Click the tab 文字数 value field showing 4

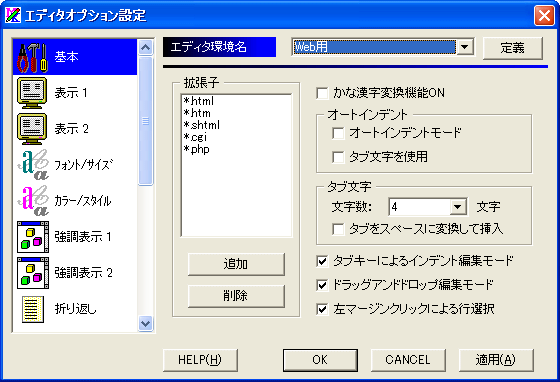[419, 207]
